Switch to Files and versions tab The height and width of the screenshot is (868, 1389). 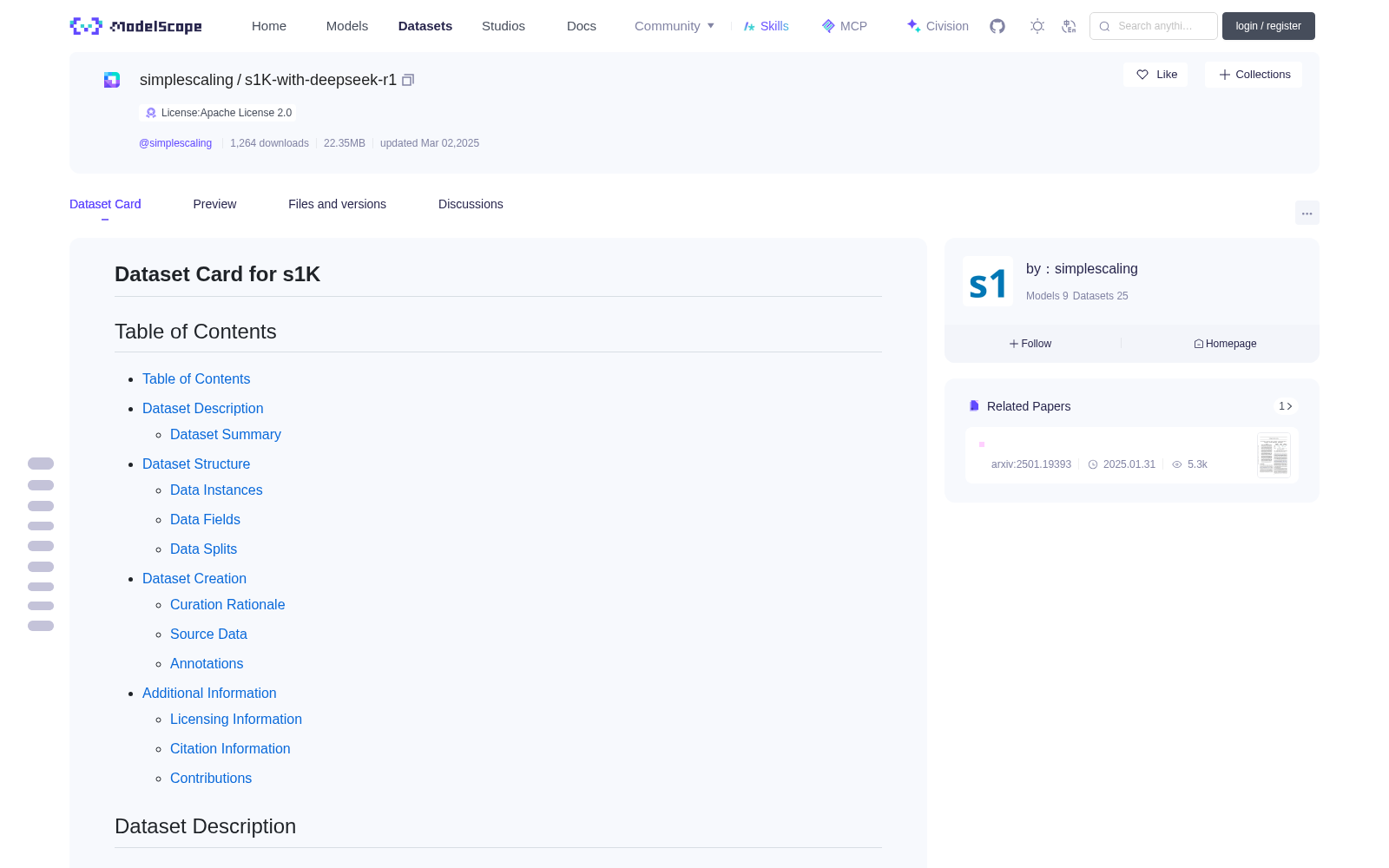(337, 204)
